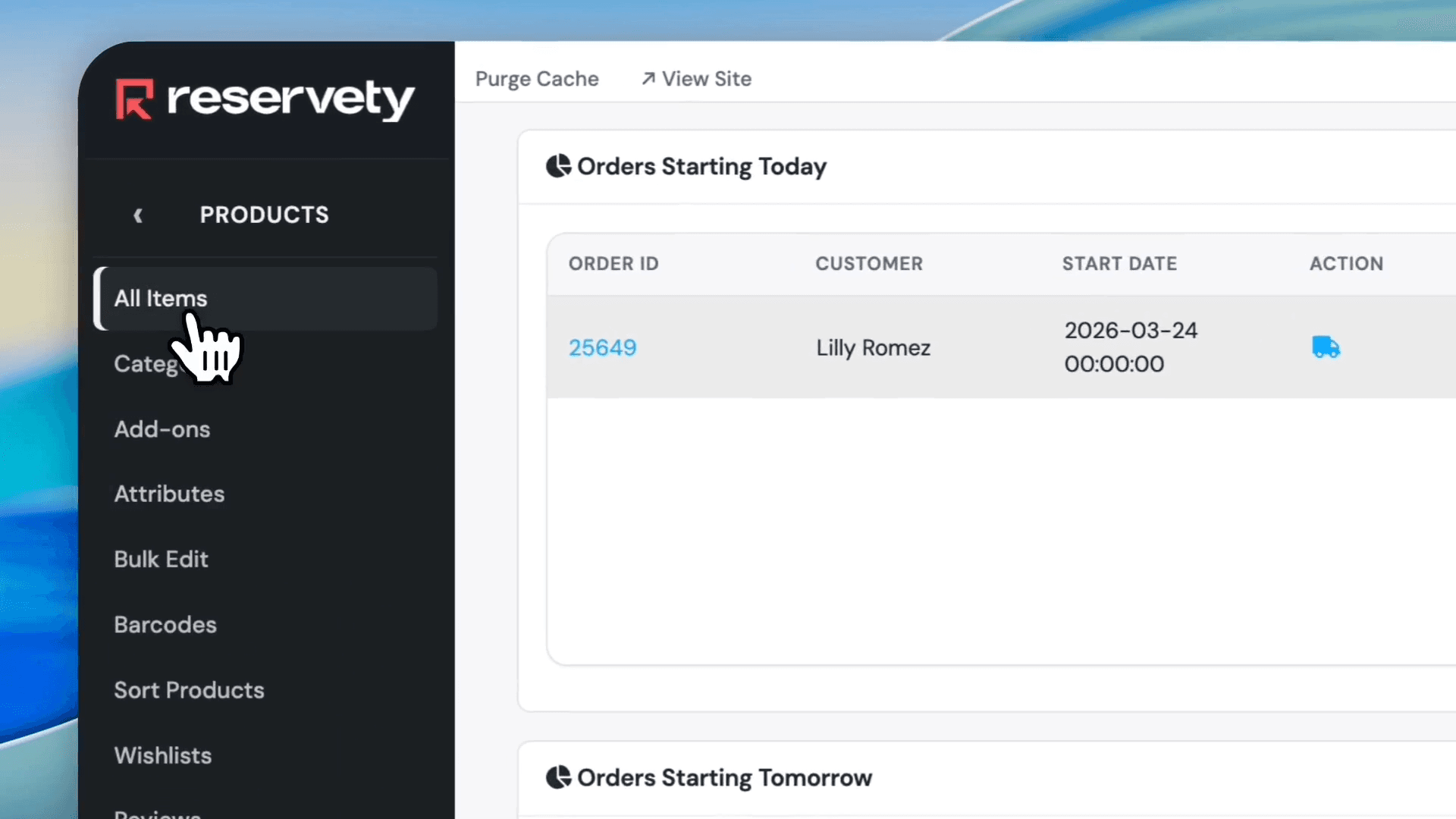Click the View Site arrow icon
The width and height of the screenshot is (1456, 819).
[648, 79]
